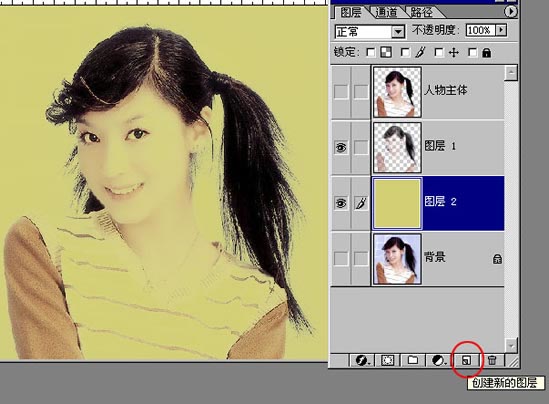
Task: Click the add layer mask icon
Action: [x=388, y=360]
